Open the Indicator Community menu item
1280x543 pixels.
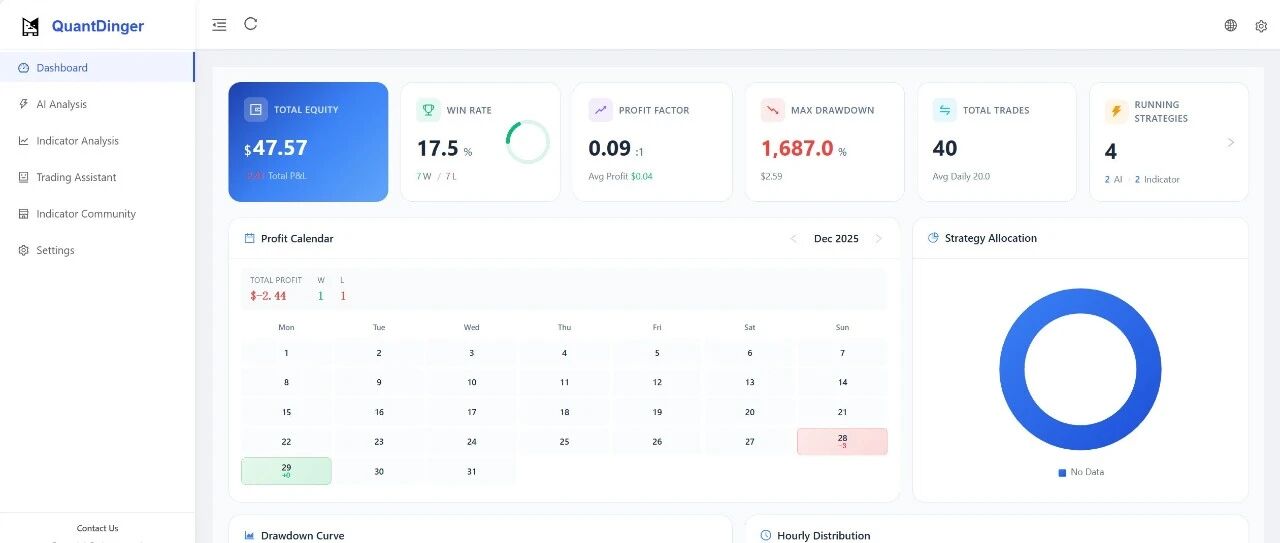[97, 214]
